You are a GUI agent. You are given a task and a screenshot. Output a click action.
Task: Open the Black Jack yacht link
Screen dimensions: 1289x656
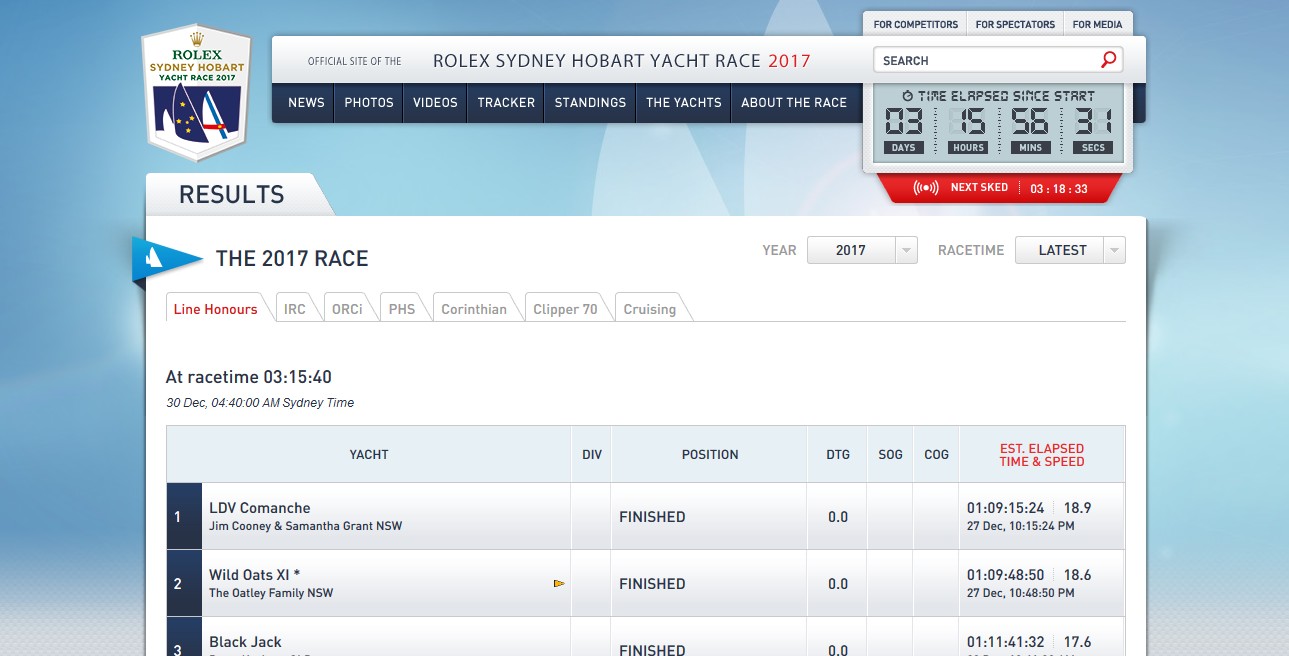click(245, 641)
